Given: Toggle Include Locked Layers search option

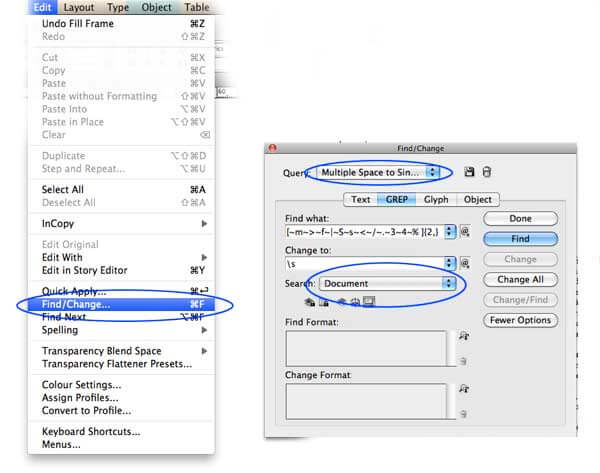Looking at the screenshot, I should (310, 302).
